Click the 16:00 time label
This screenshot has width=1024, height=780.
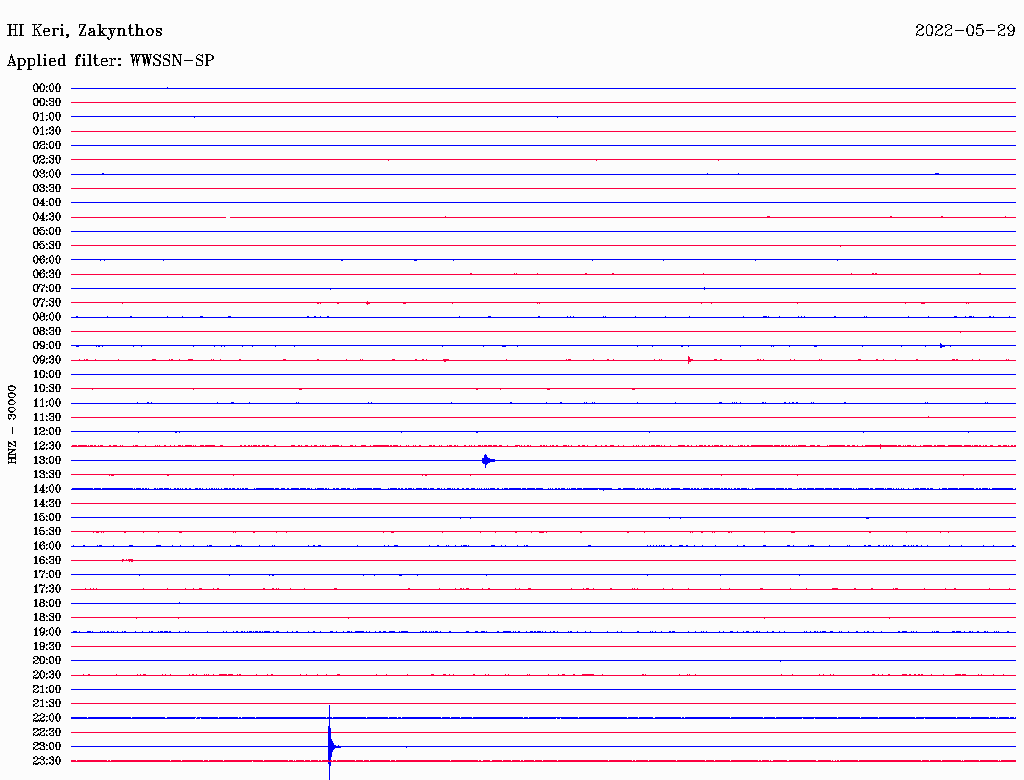pos(47,546)
